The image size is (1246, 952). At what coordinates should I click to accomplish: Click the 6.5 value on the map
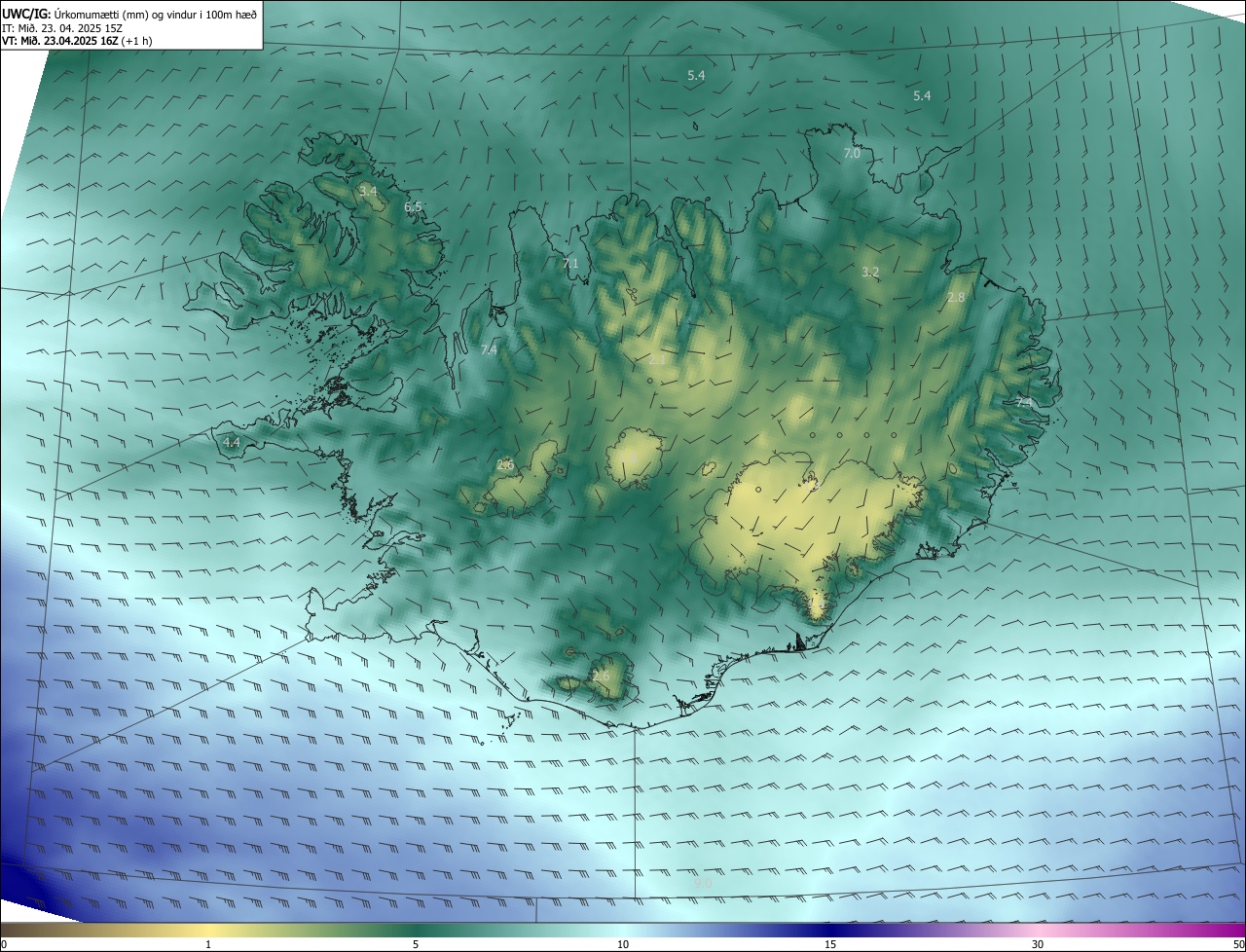tap(414, 207)
